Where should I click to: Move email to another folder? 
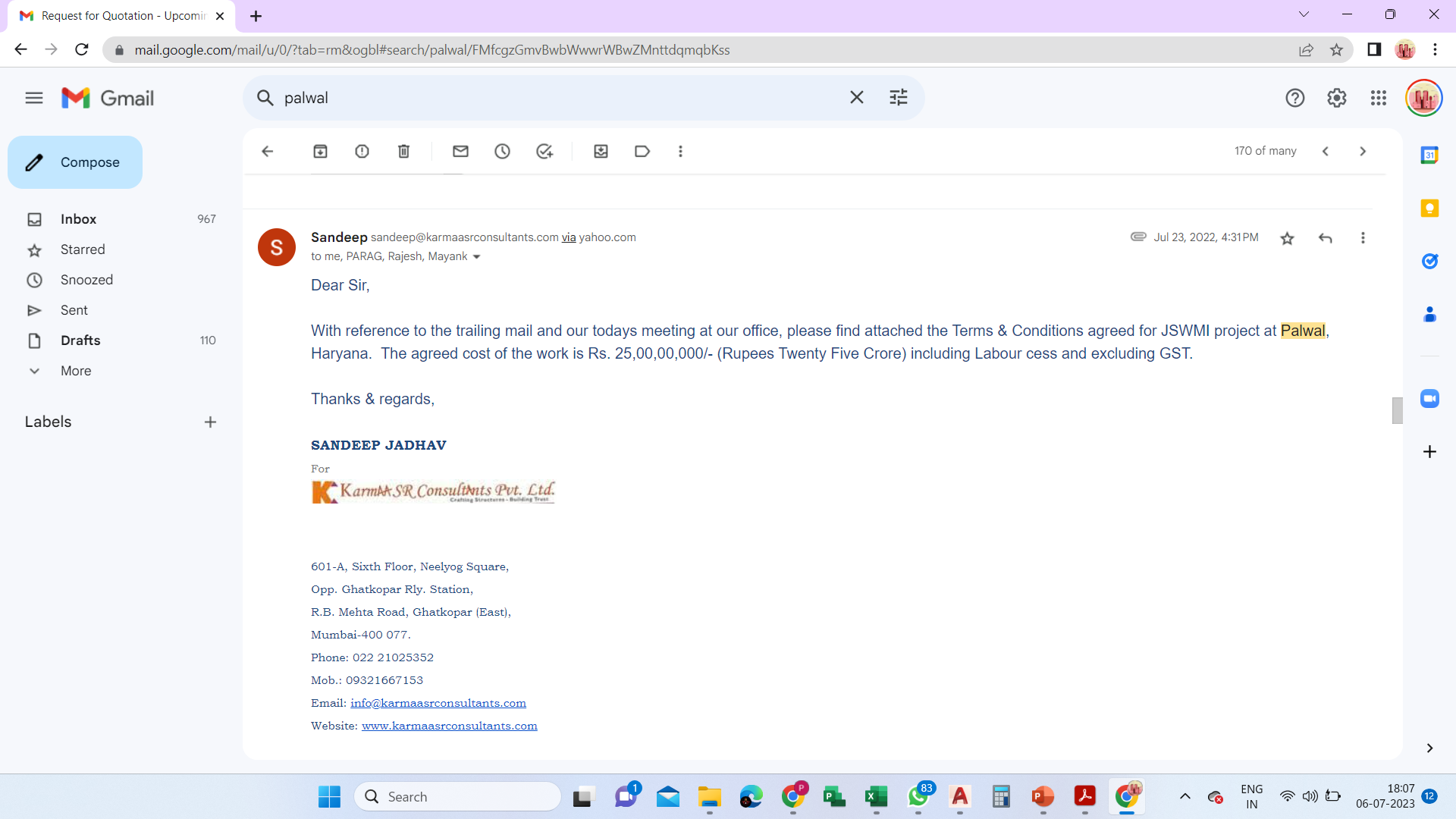click(x=601, y=152)
